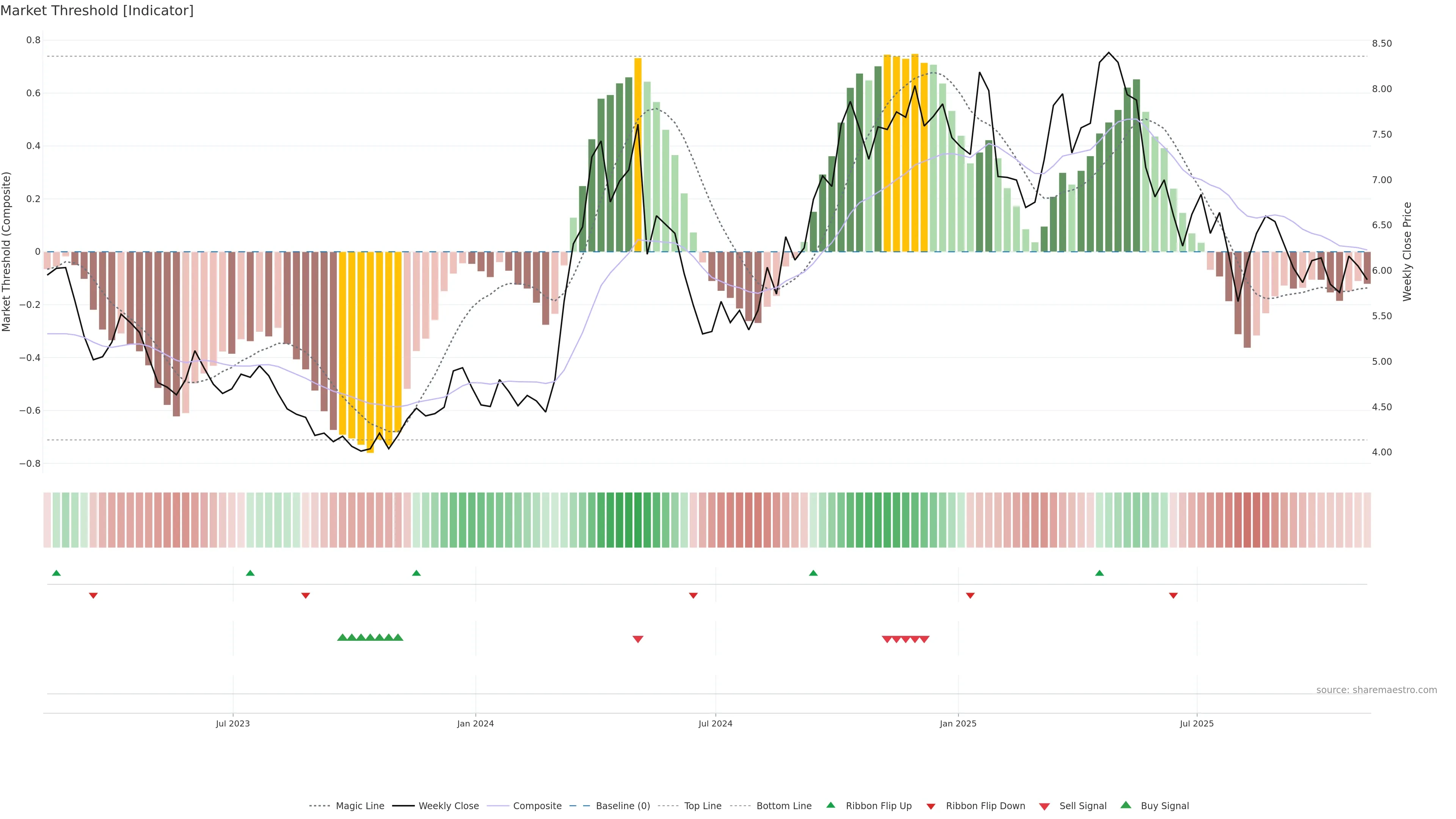Click the sharemaestro.com source text
Image resolution: width=1456 pixels, height=819 pixels.
point(1376,690)
